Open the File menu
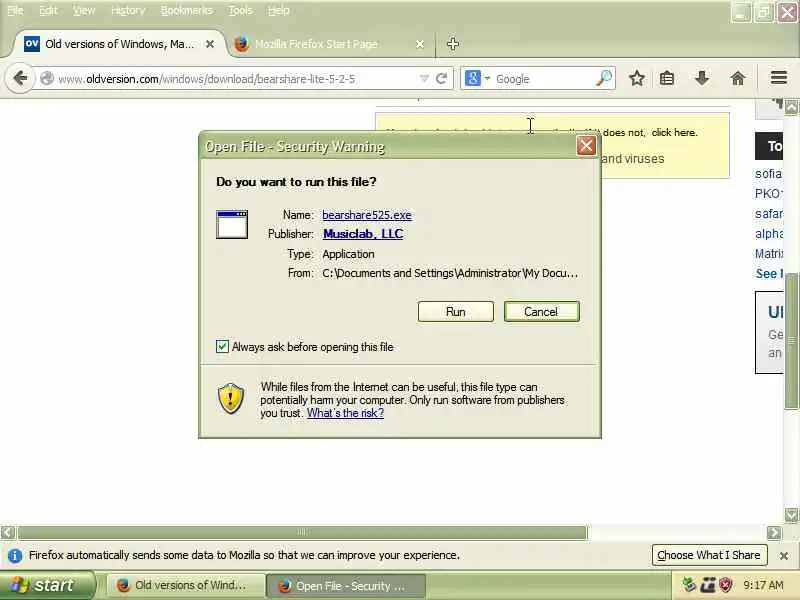Image resolution: width=800 pixels, height=600 pixels. [x=15, y=10]
